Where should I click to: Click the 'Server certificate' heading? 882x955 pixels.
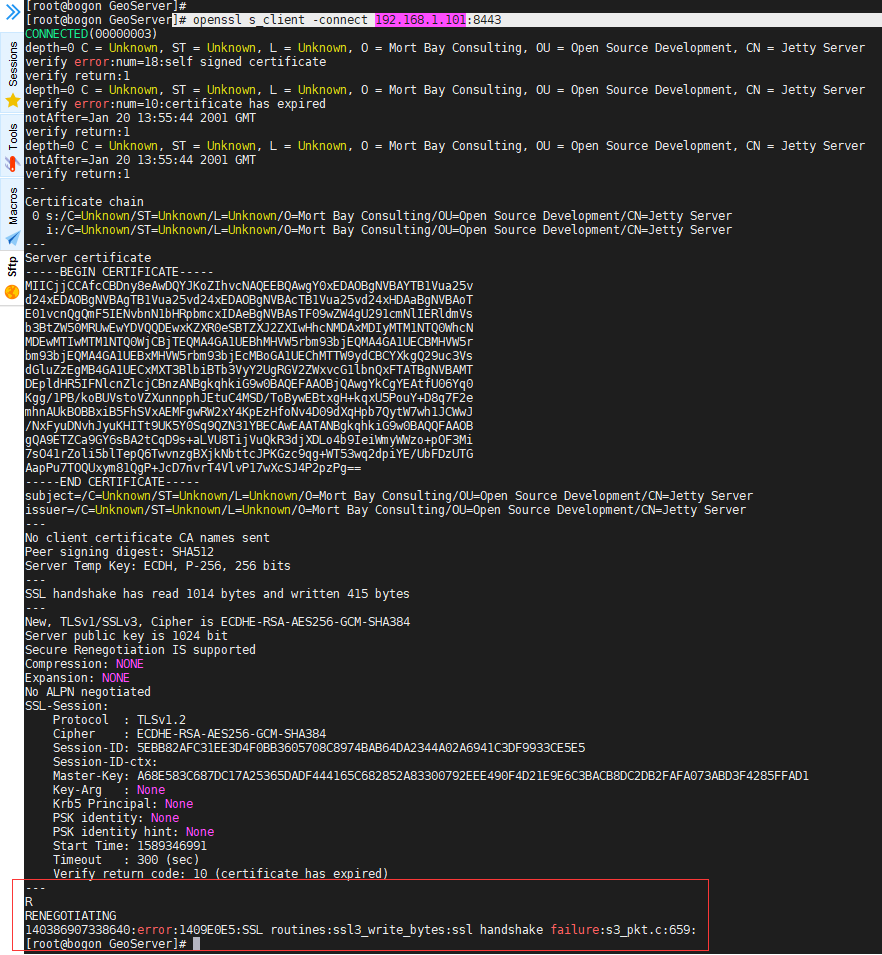tap(88, 258)
